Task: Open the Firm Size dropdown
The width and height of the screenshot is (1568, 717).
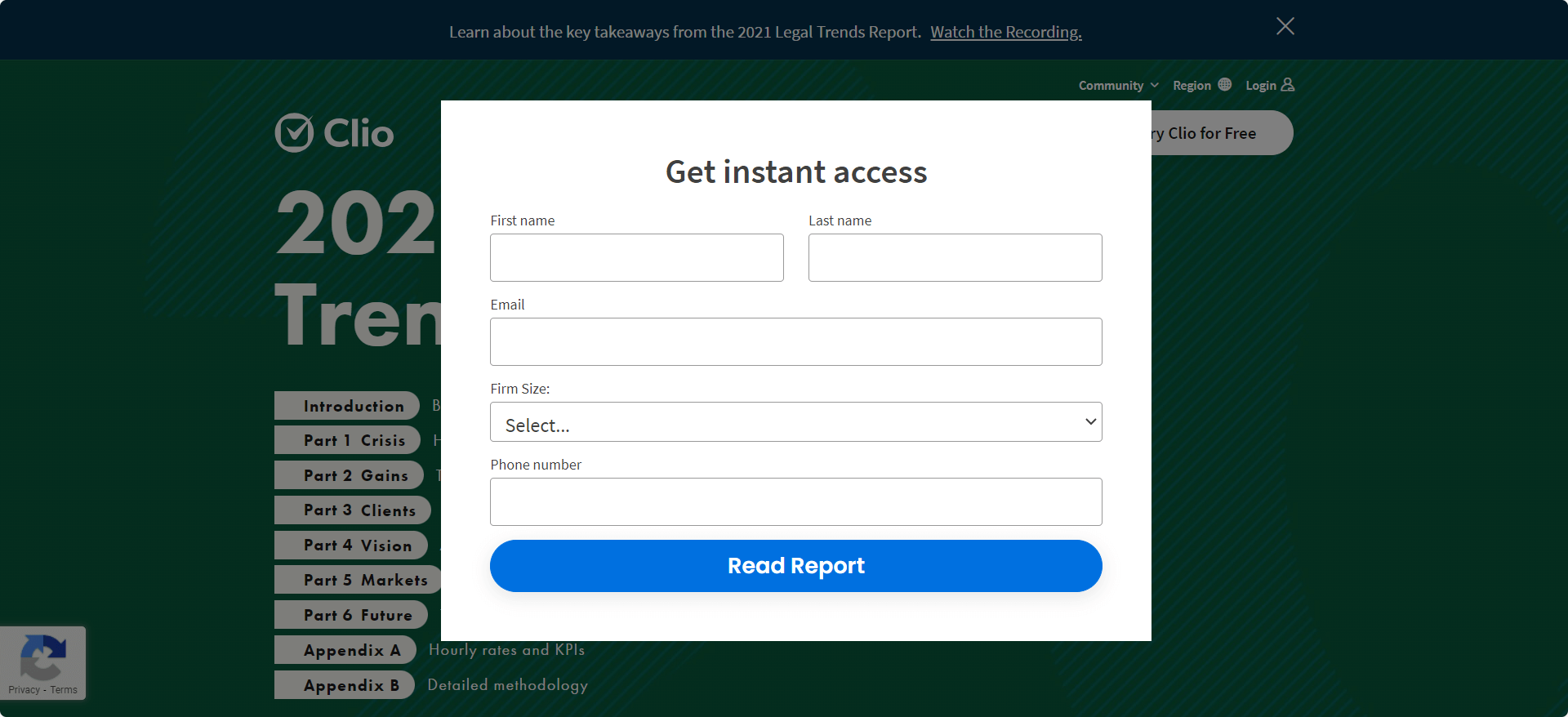Action: [795, 421]
